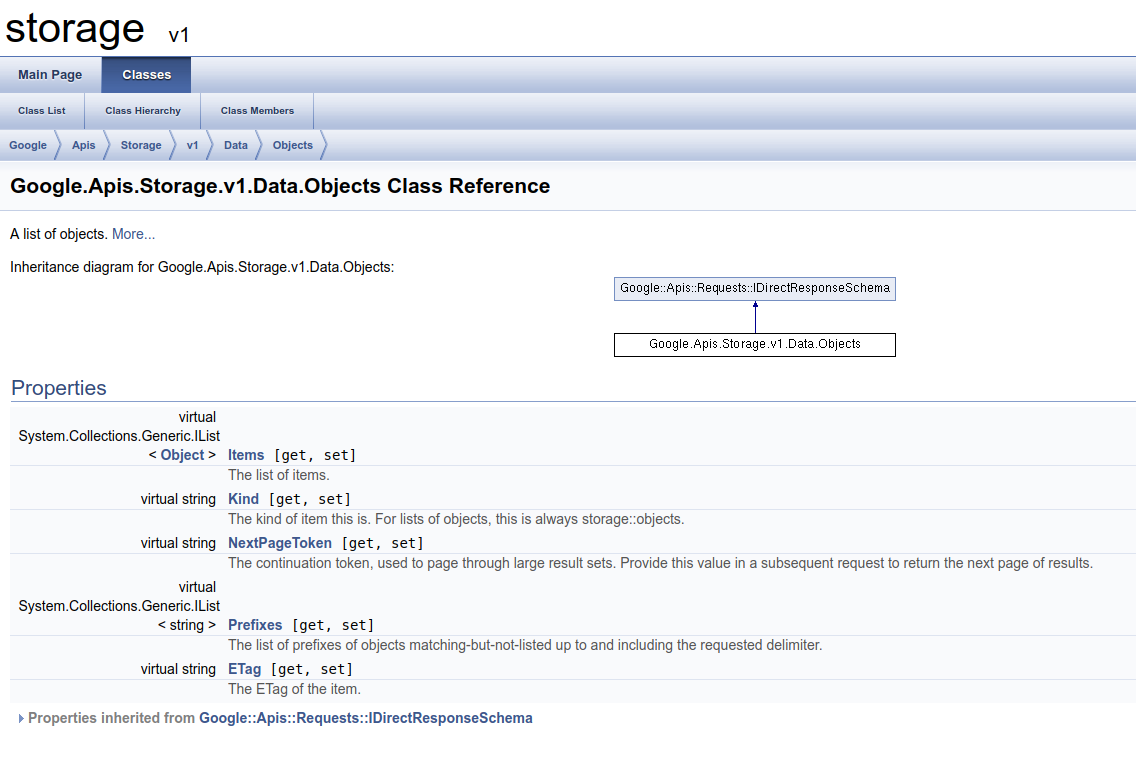
Task: Open the Kind property documentation
Action: pyautogui.click(x=243, y=499)
